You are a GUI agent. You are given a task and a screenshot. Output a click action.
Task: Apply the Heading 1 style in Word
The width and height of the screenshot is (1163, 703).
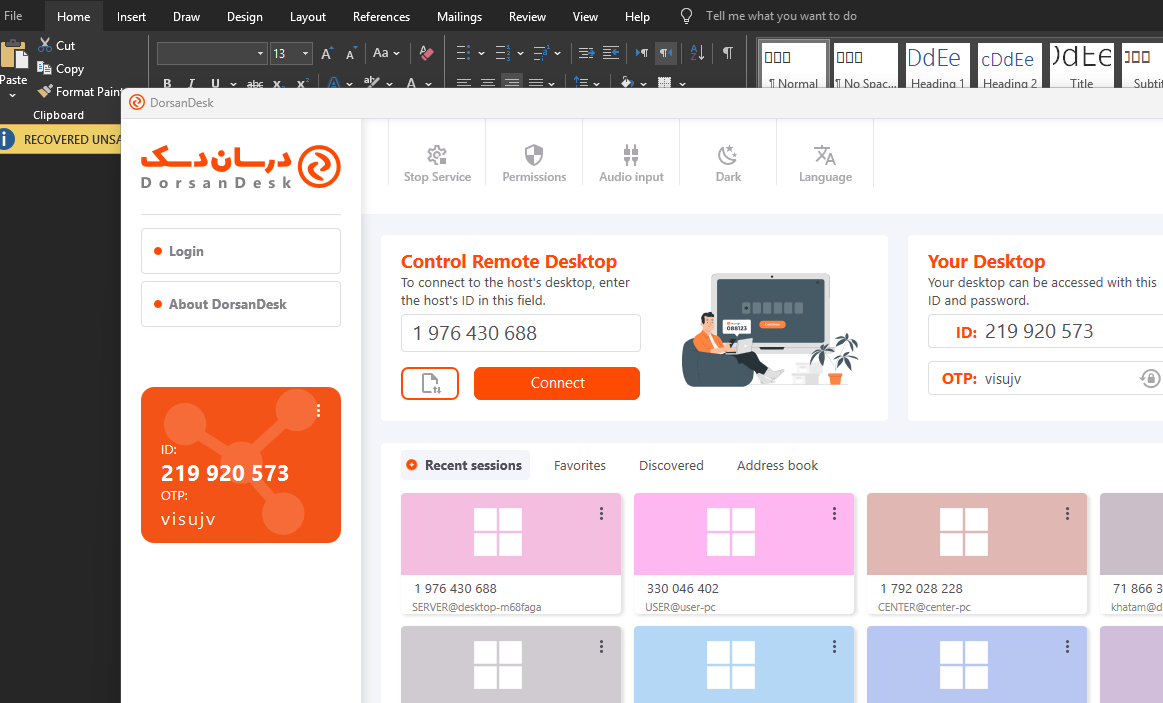[x=938, y=65]
